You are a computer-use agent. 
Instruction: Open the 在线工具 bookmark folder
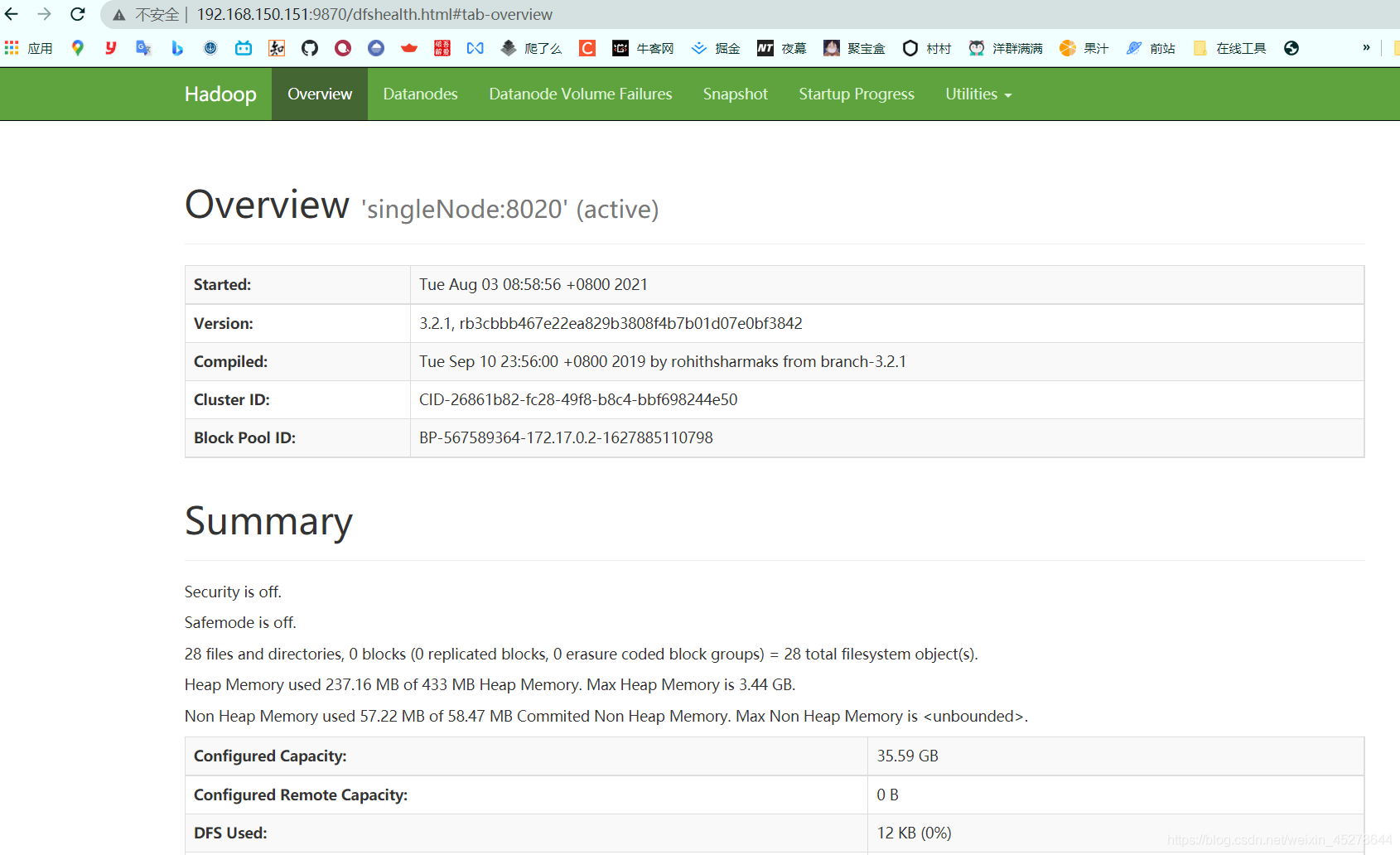(1229, 48)
